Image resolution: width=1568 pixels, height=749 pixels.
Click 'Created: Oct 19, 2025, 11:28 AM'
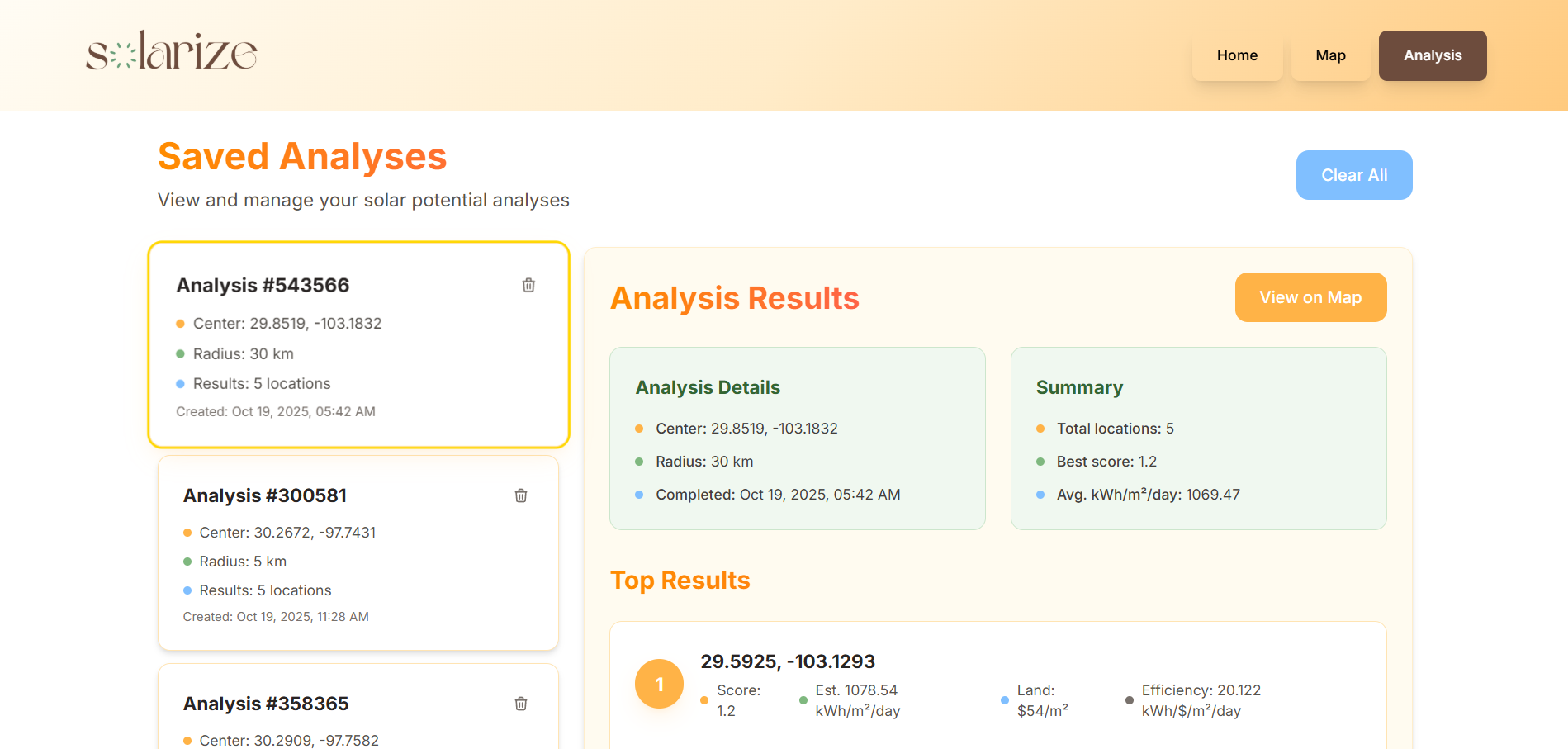coord(276,617)
